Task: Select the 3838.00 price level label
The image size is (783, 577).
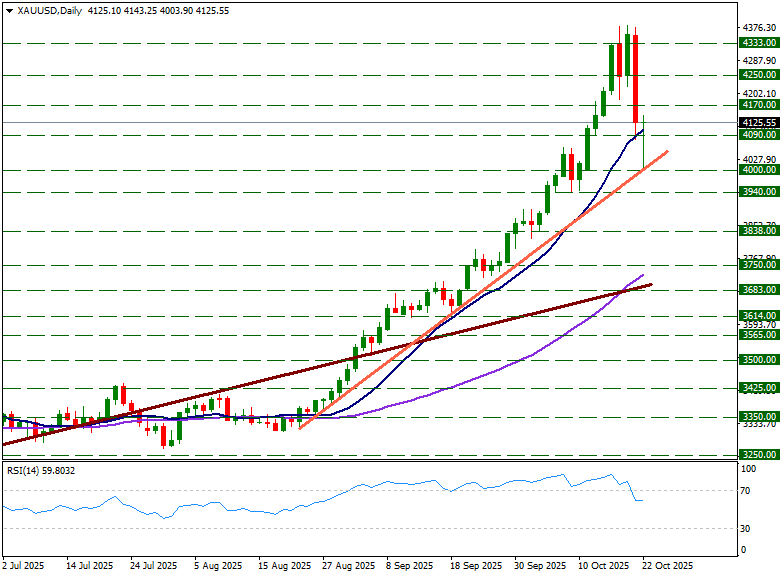Action: pyautogui.click(x=759, y=231)
